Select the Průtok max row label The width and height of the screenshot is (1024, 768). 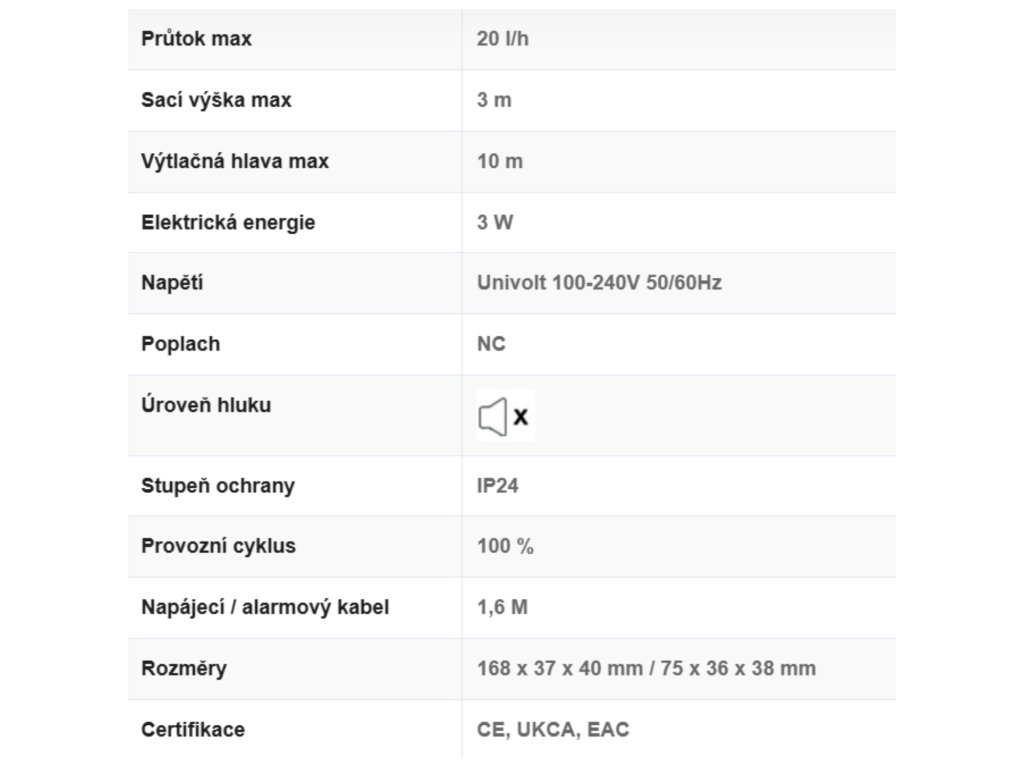(x=196, y=39)
